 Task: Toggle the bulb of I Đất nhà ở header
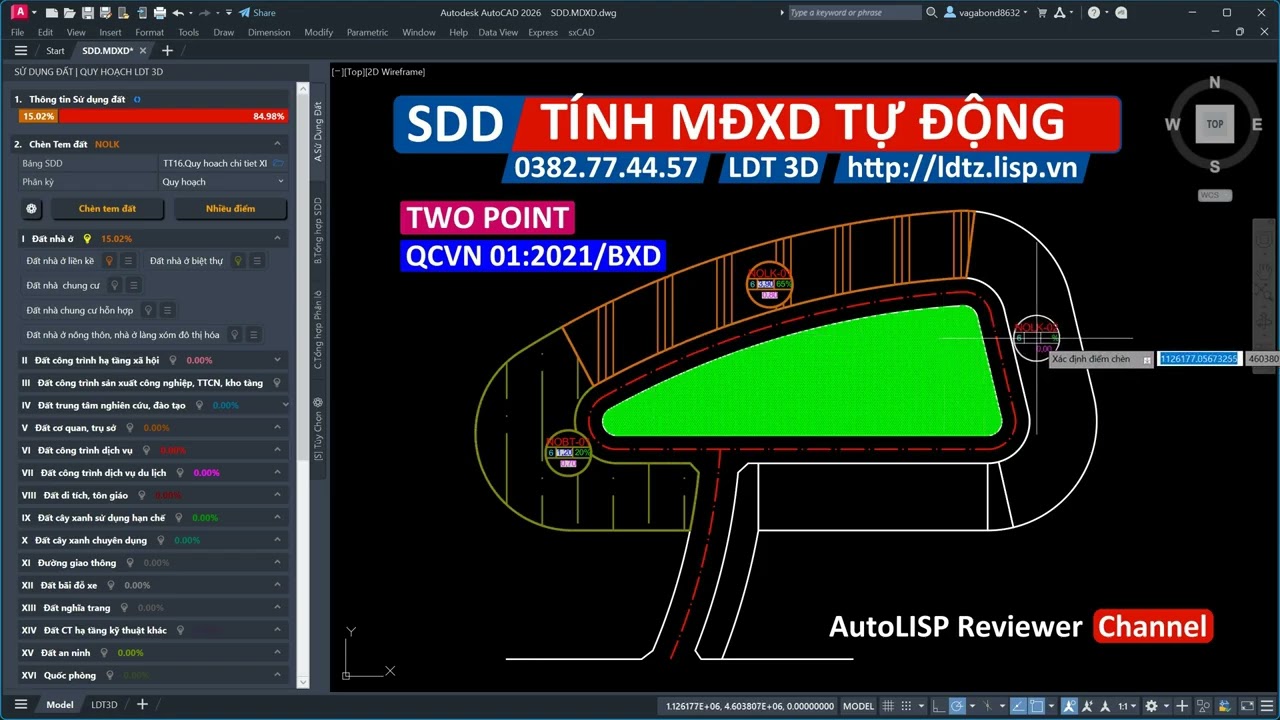tap(87, 239)
